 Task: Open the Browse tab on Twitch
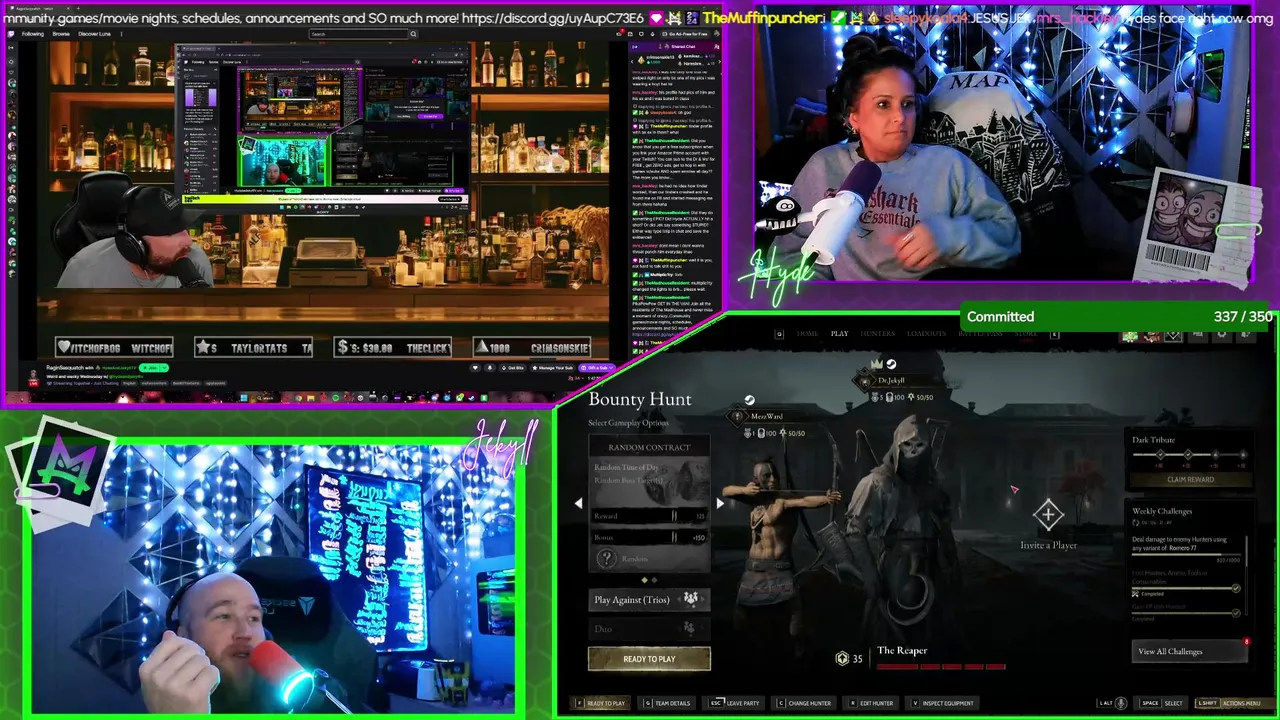[61, 34]
